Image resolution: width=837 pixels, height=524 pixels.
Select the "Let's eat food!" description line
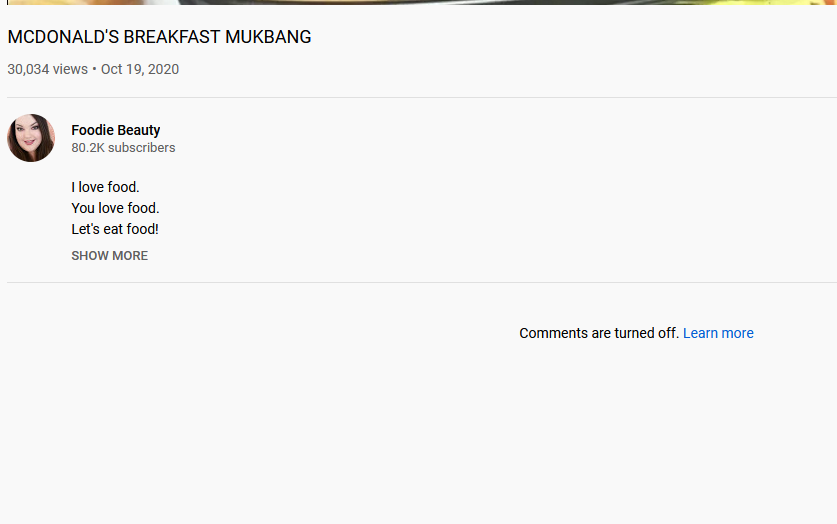coord(115,229)
